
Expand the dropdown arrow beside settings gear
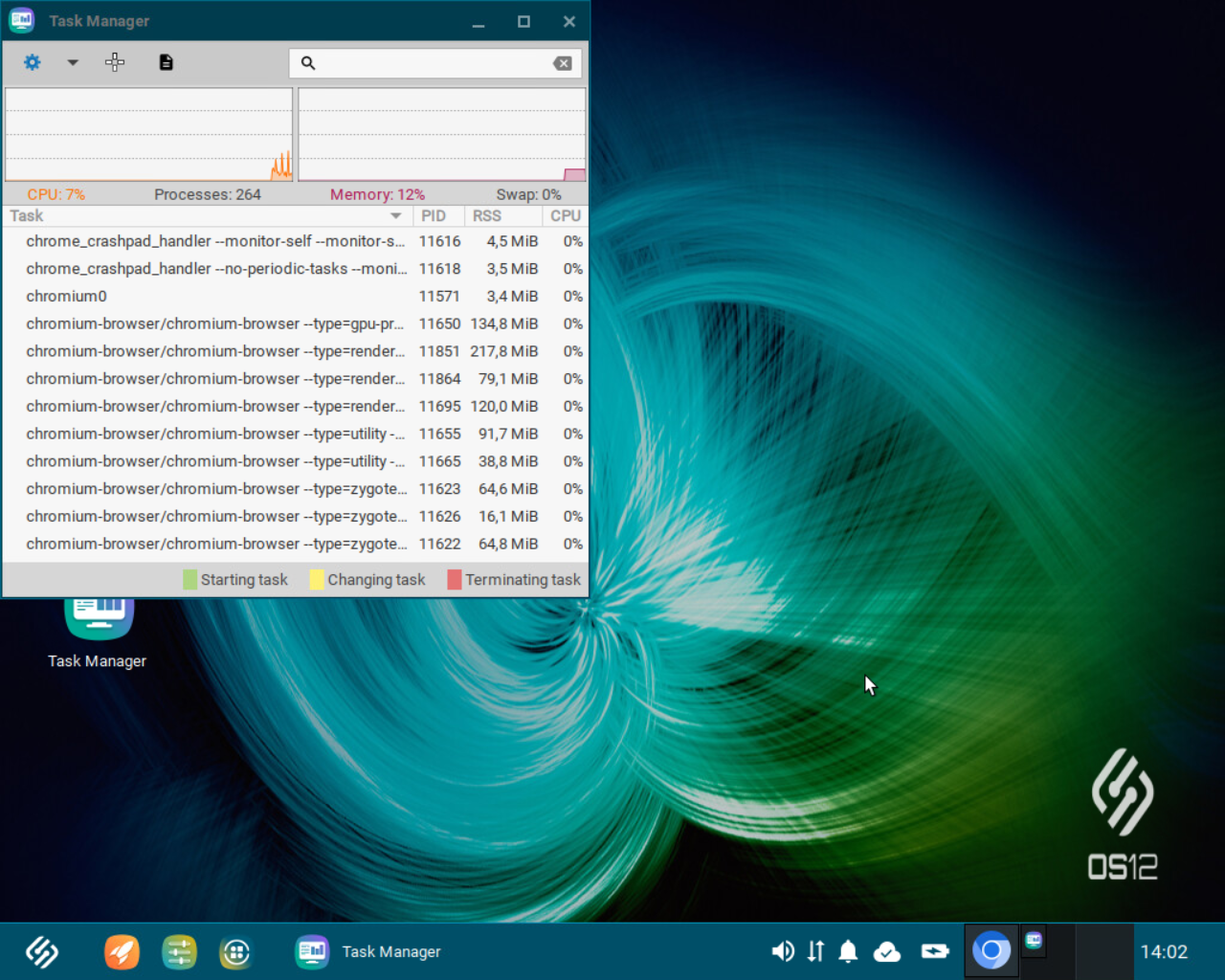(x=73, y=62)
